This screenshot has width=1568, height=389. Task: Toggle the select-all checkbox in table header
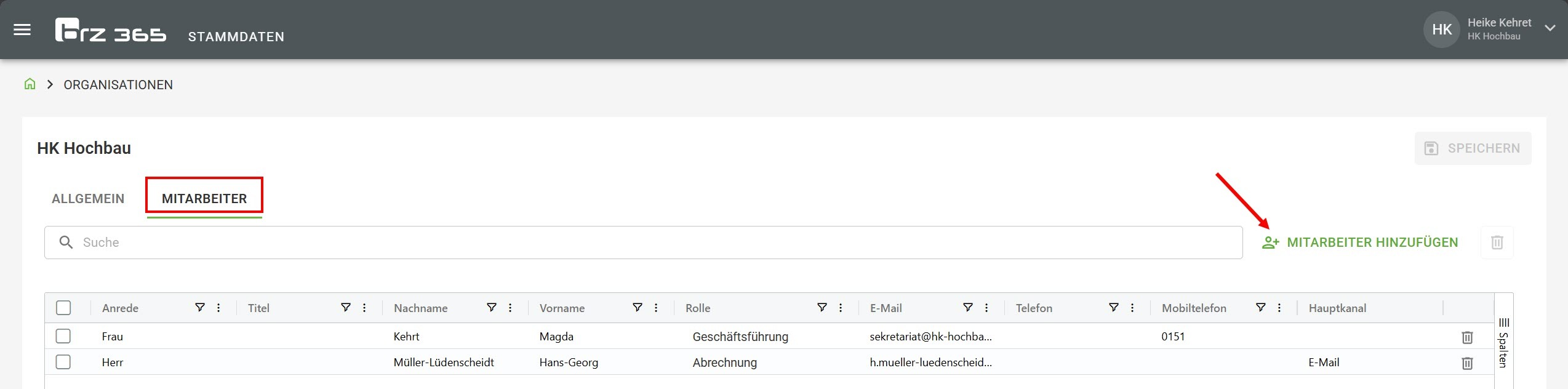(x=63, y=308)
